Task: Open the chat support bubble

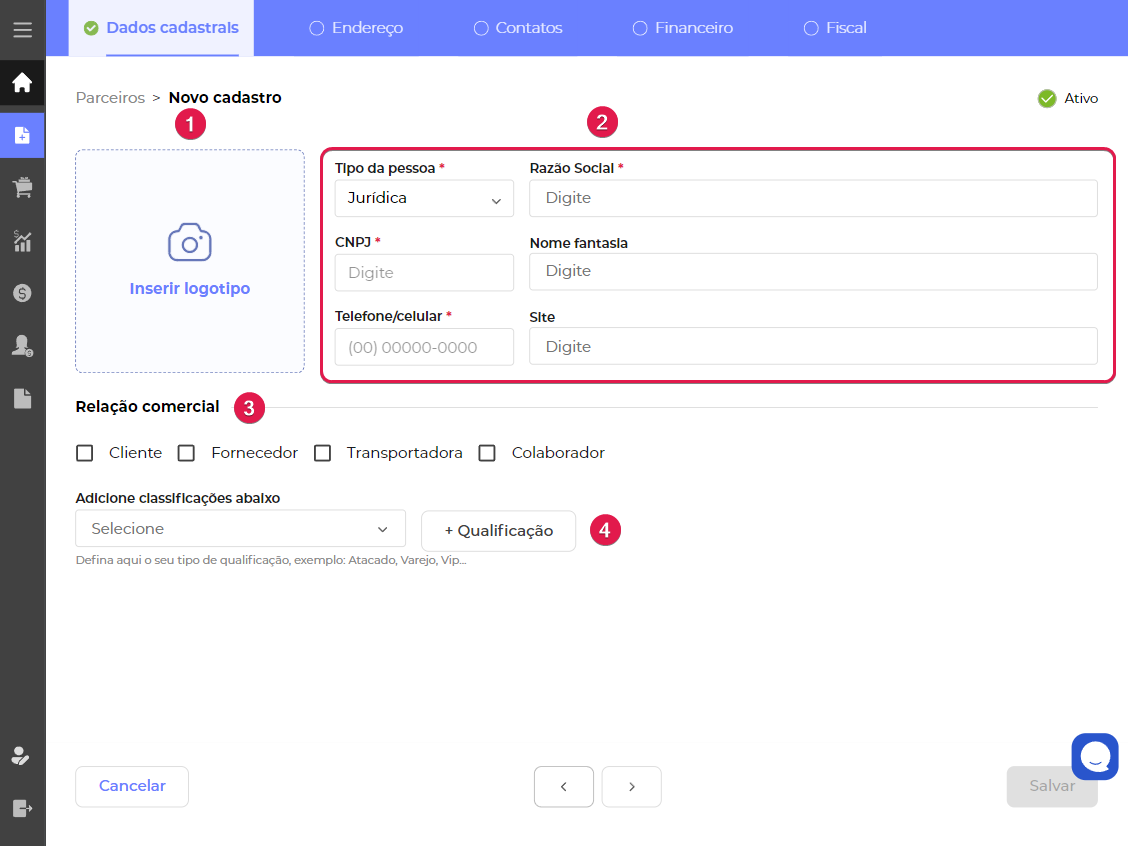Action: tap(1094, 757)
